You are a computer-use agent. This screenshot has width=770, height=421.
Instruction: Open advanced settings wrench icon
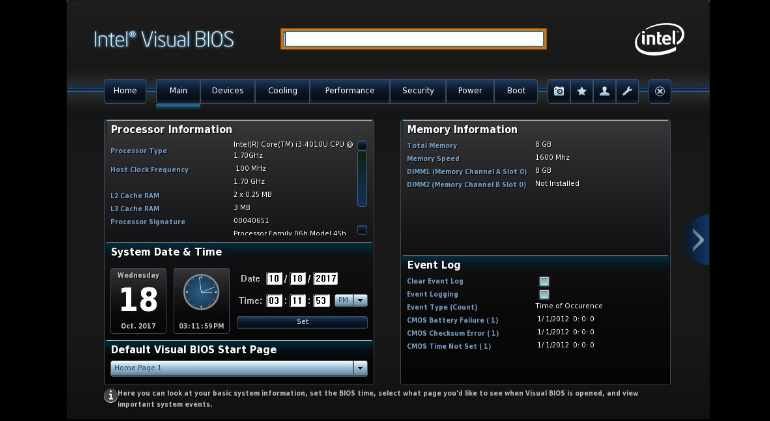coord(627,91)
